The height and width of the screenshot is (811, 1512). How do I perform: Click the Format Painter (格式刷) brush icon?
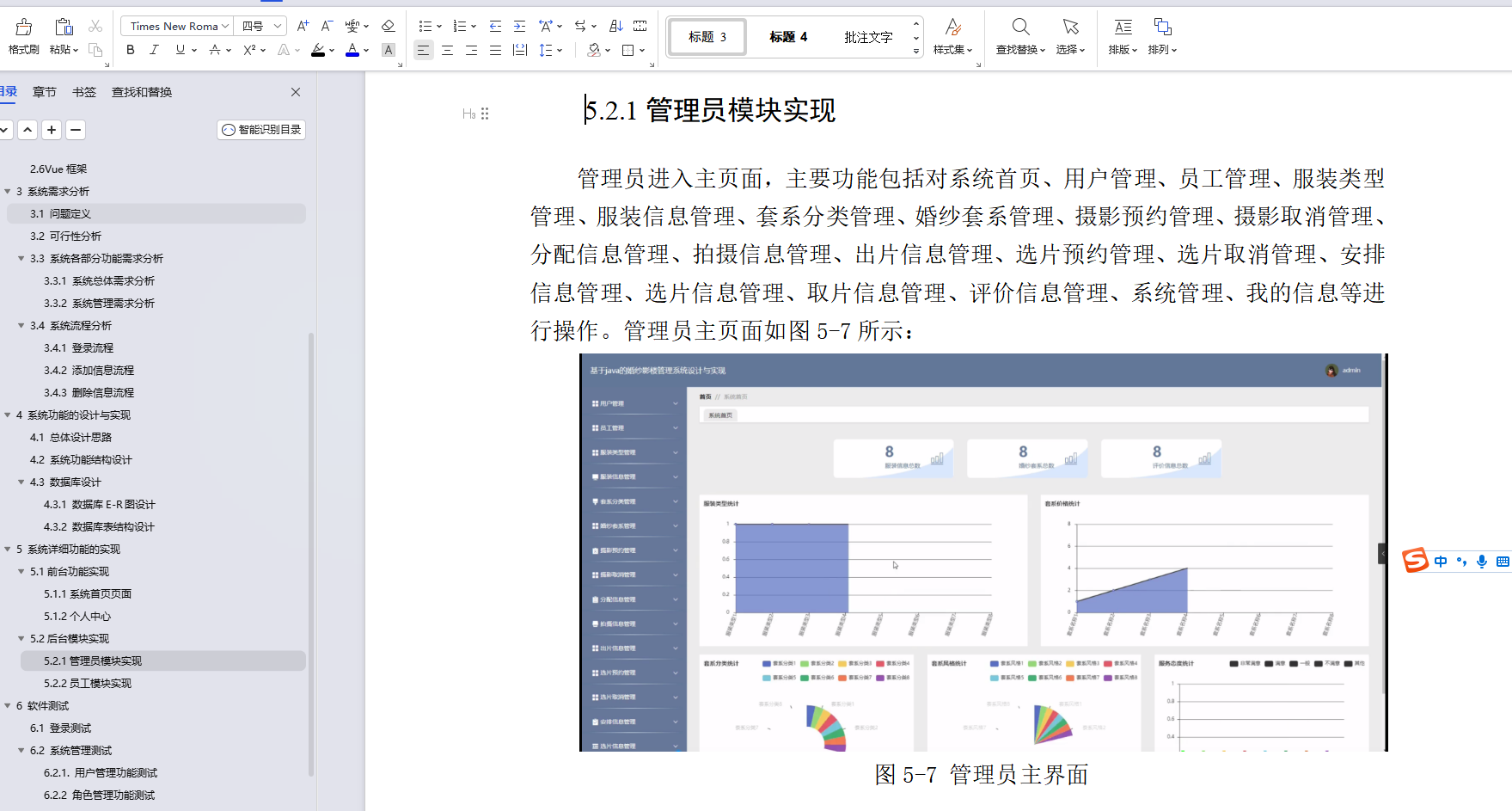[24, 27]
